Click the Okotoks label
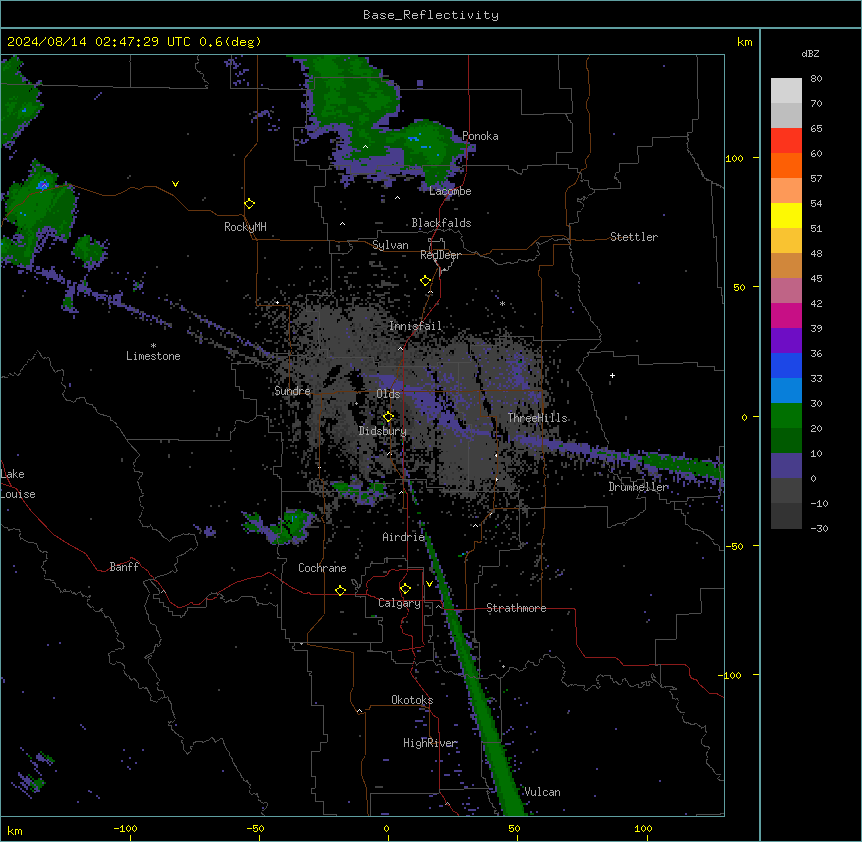 pos(412,700)
